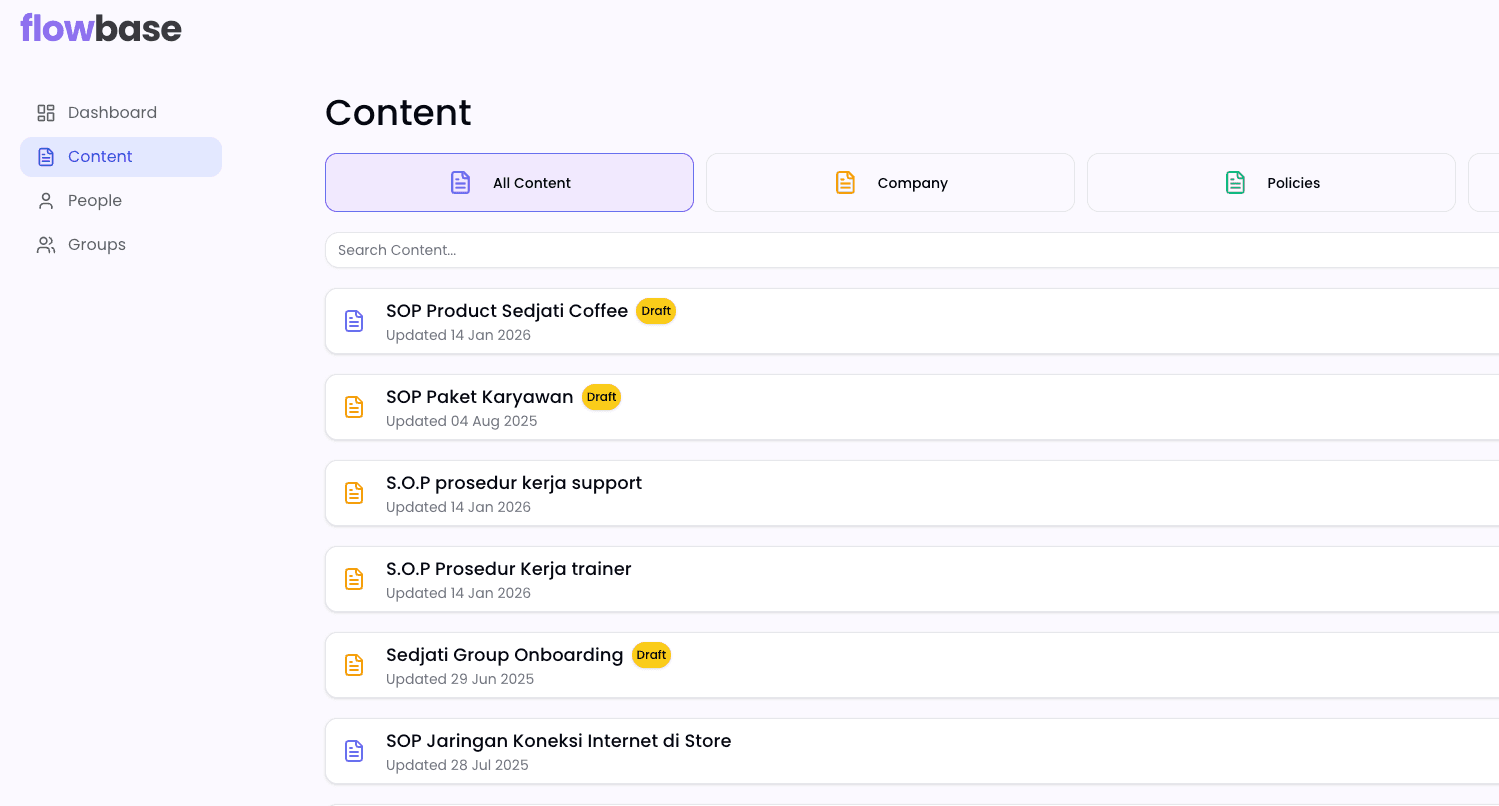The width and height of the screenshot is (1499, 806).
Task: Open the Dashboard page
Action: click(x=112, y=113)
